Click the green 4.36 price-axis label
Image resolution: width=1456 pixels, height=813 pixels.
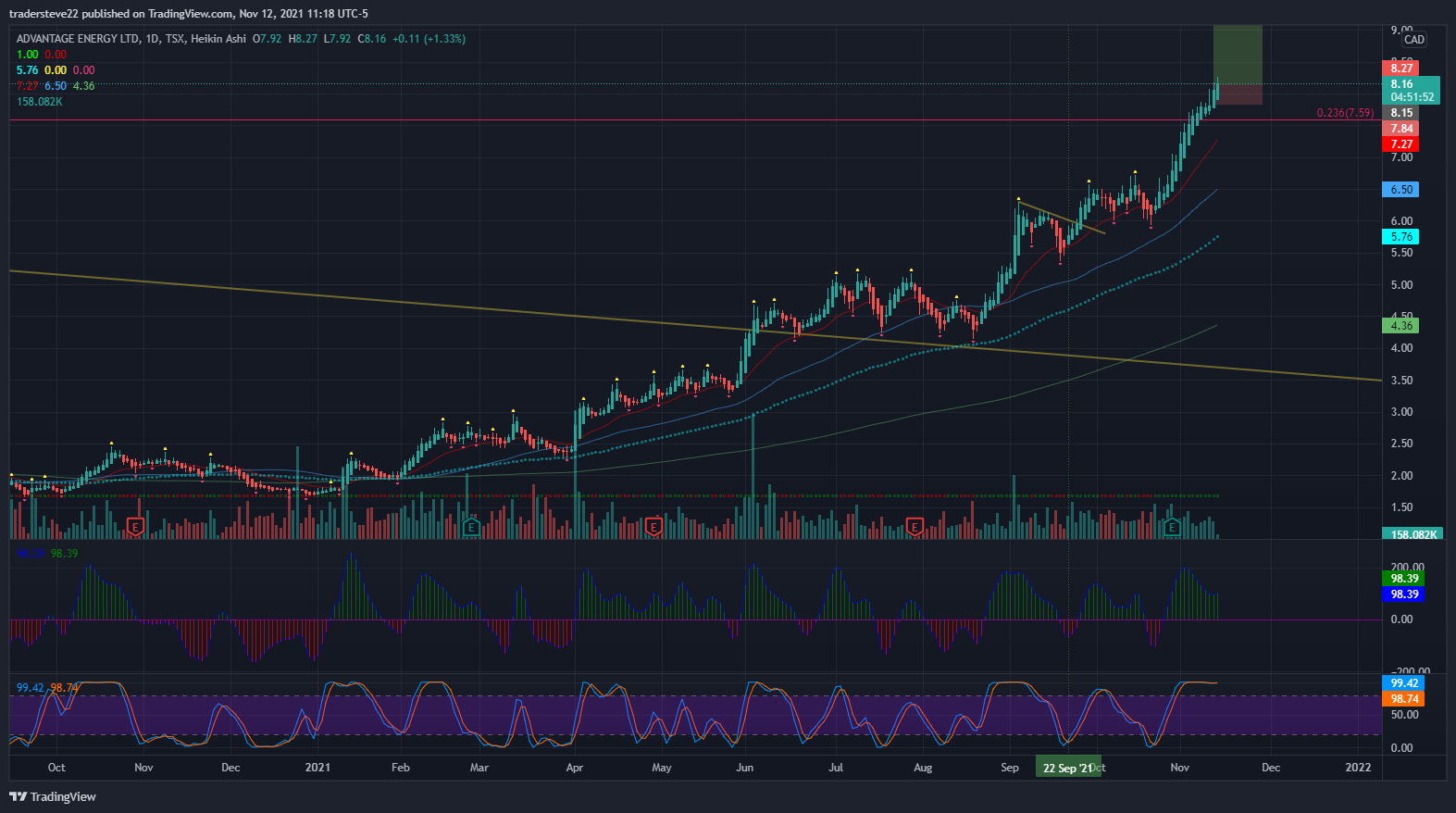[x=1401, y=326]
